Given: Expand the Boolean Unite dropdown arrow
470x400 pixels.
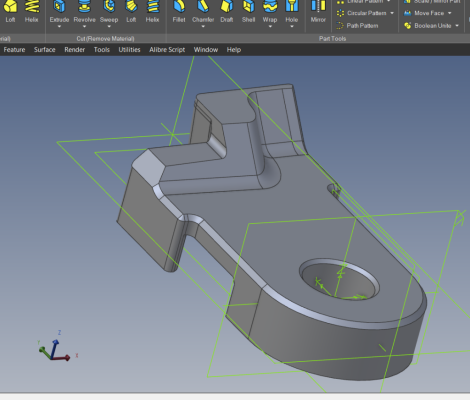Looking at the screenshot, I should coord(457,26).
